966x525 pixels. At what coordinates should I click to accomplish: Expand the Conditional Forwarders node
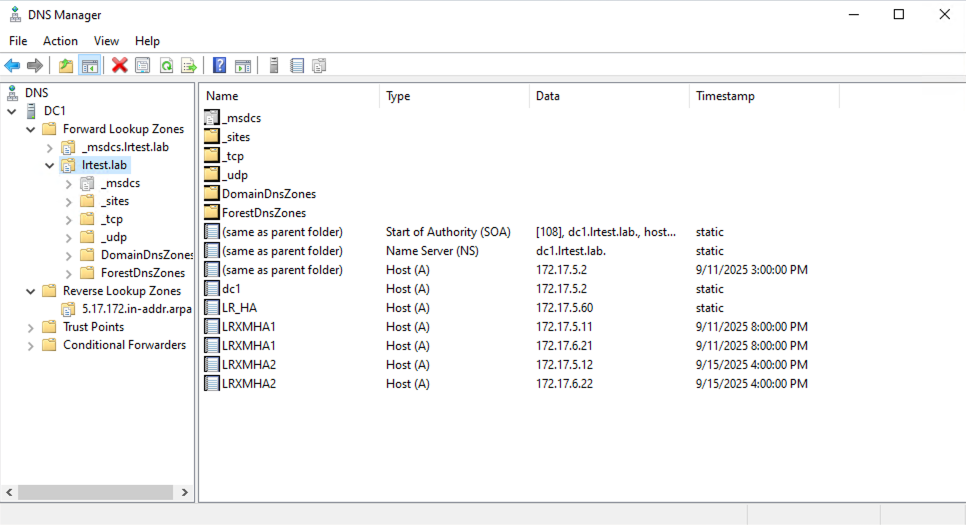click(x=31, y=345)
